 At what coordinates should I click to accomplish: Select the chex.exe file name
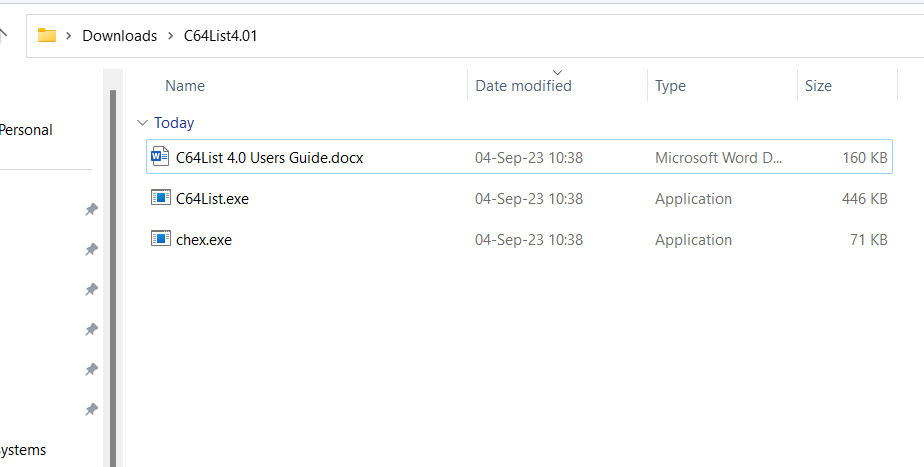tap(203, 240)
